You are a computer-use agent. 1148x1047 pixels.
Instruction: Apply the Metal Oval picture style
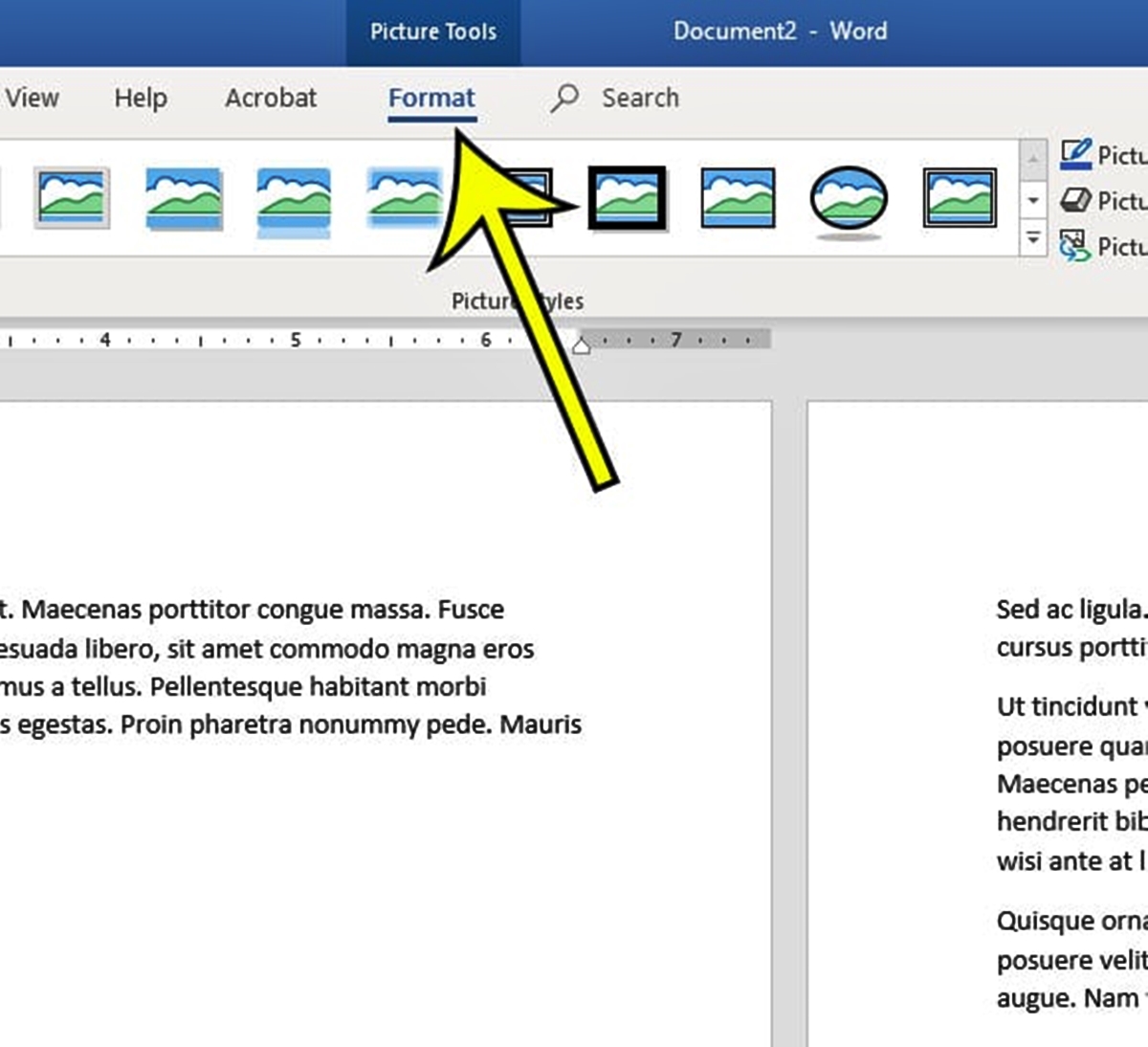(849, 198)
